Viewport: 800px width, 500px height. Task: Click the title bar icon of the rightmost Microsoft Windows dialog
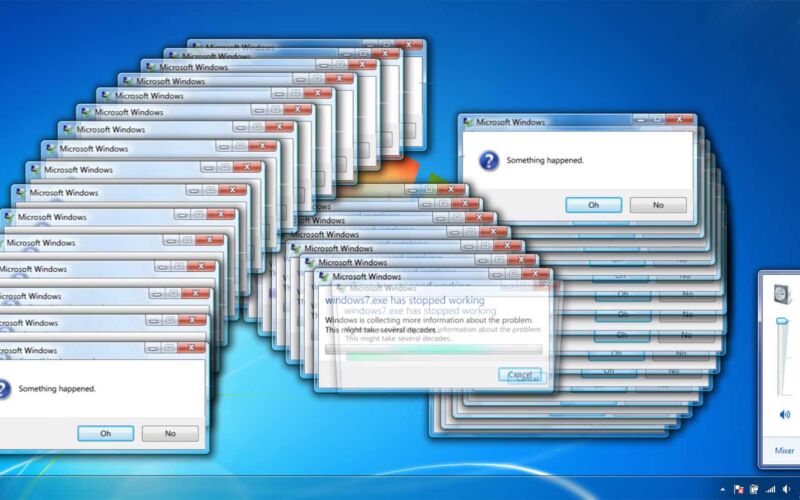click(x=467, y=122)
